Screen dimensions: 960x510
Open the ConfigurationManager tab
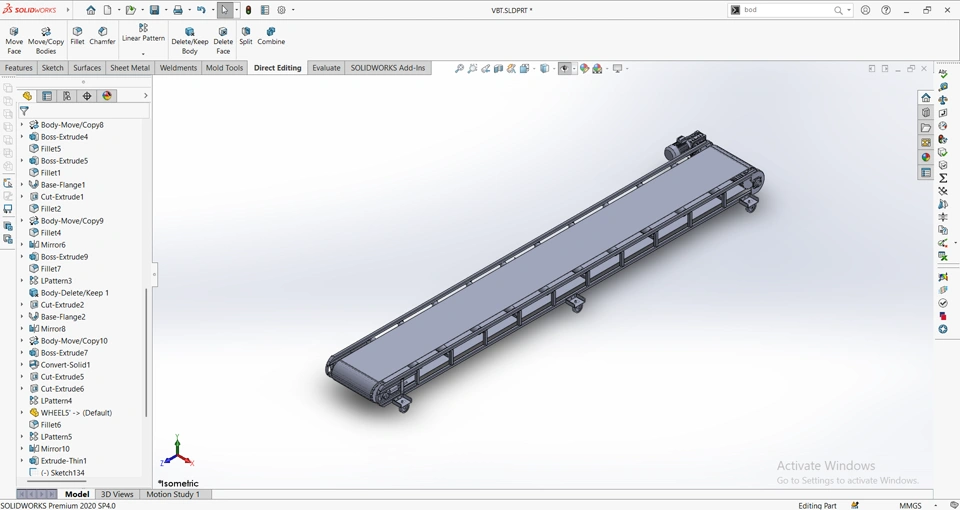pyautogui.click(x=67, y=96)
